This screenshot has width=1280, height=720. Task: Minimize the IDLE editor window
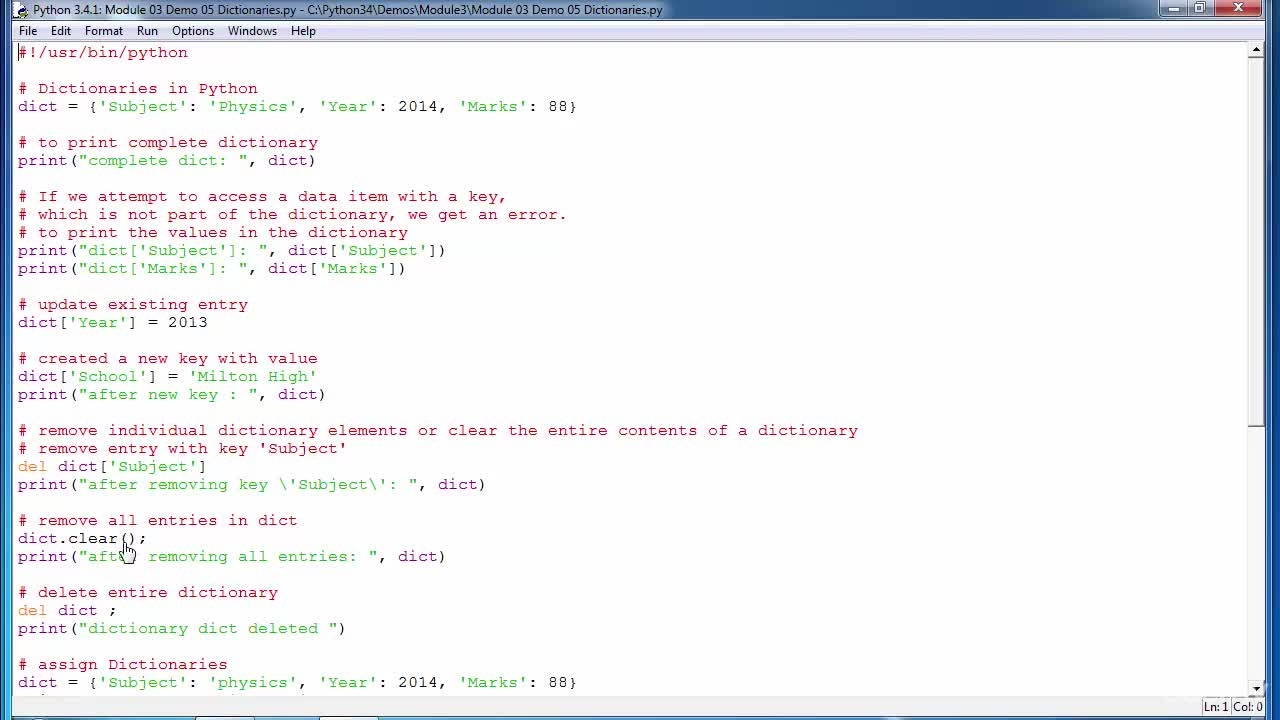coord(1172,9)
